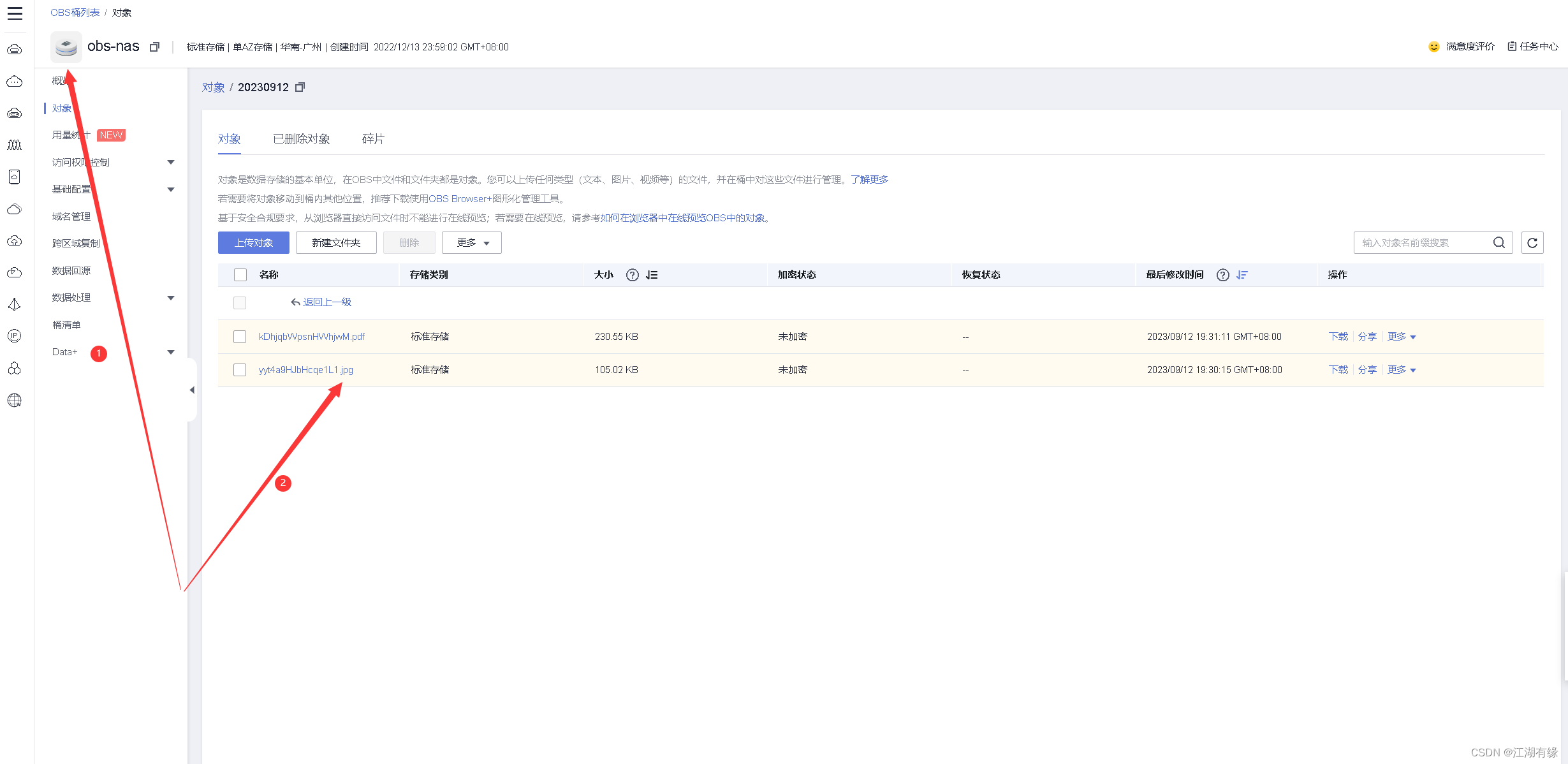Show help for the size column

[x=633, y=275]
